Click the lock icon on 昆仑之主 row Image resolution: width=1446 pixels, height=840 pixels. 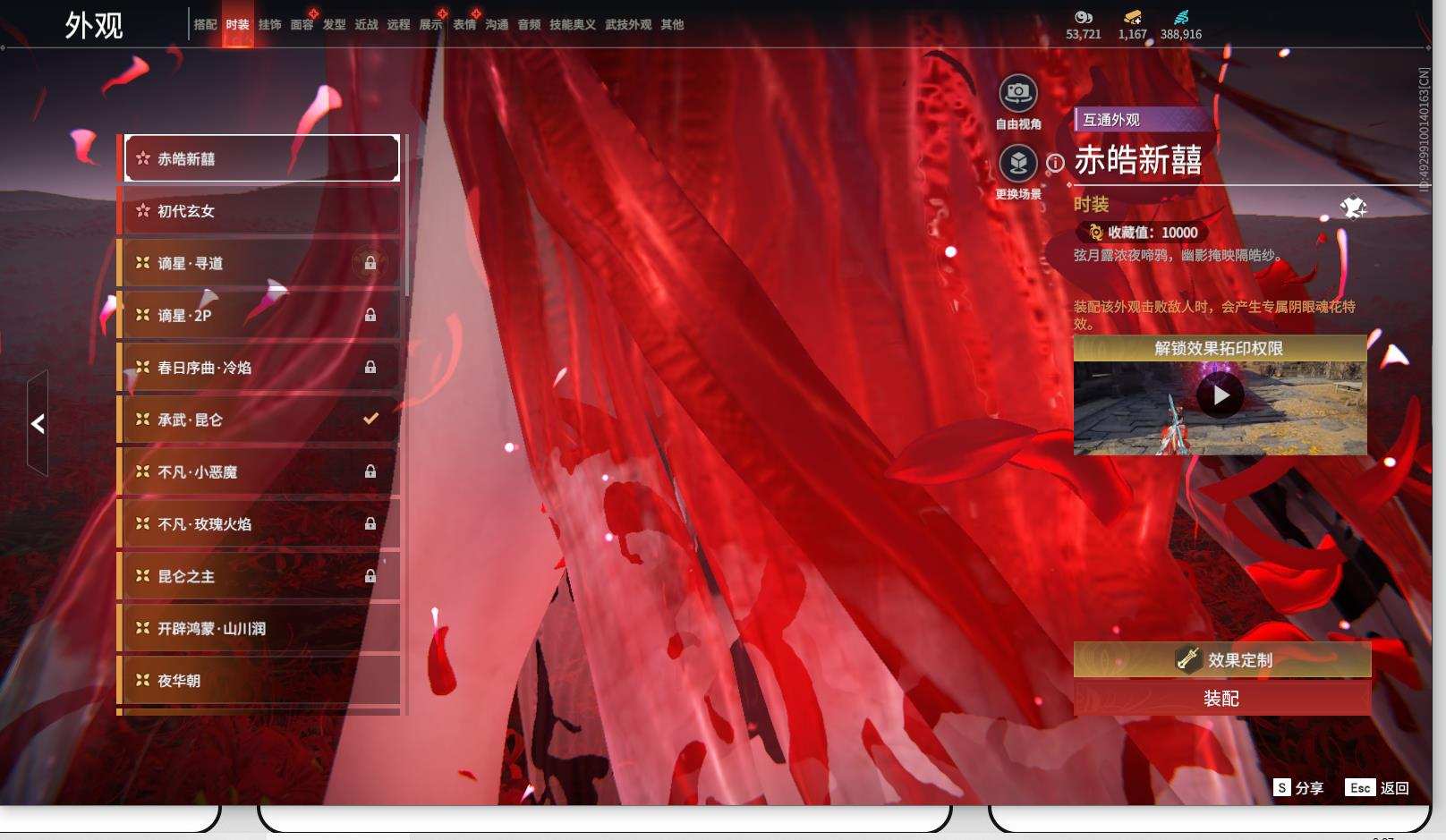[x=370, y=576]
